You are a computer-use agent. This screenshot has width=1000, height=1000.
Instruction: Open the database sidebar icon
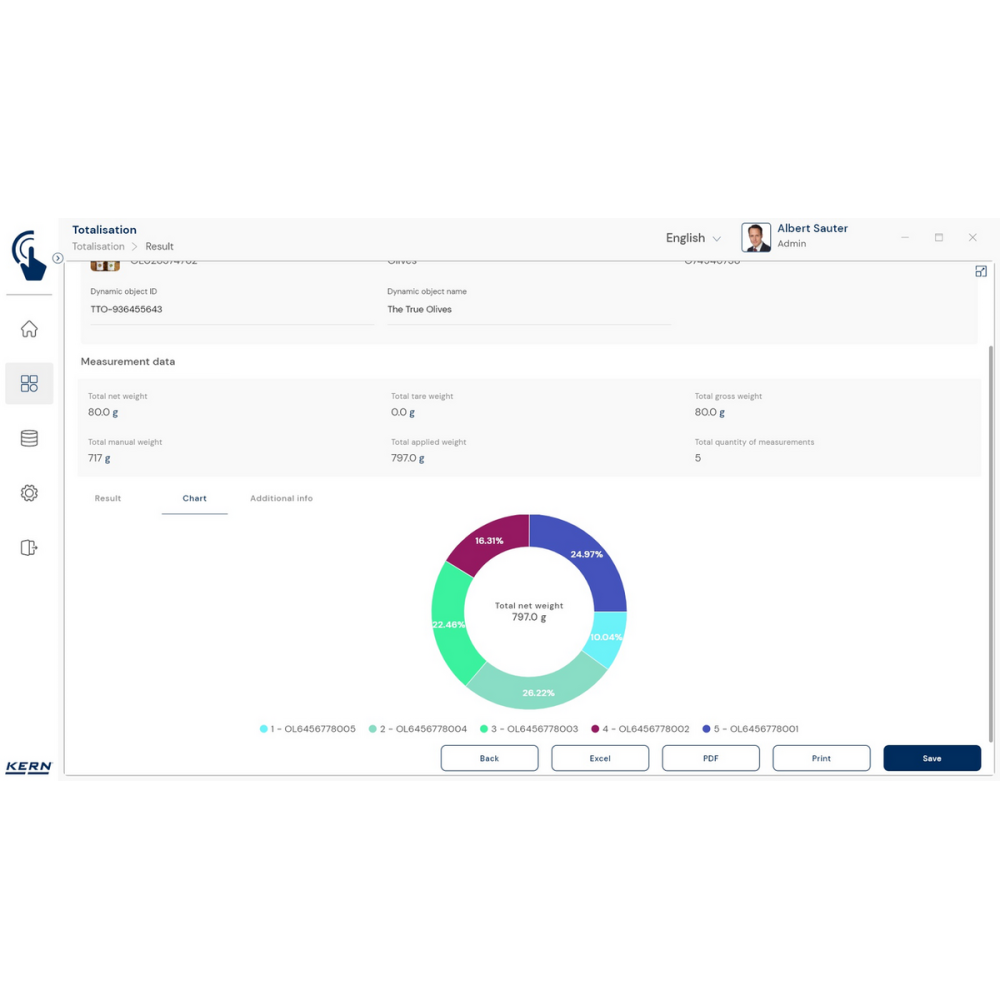click(x=29, y=438)
